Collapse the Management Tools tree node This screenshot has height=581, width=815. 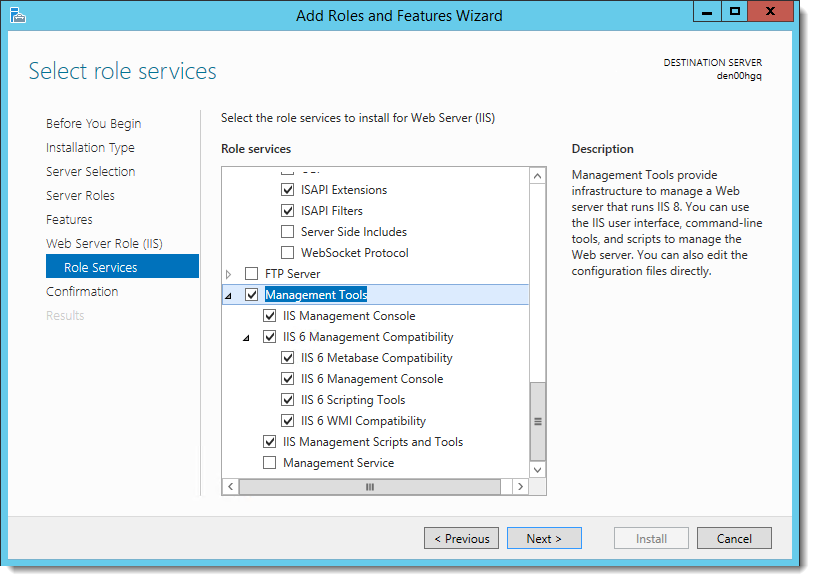[x=229, y=296]
